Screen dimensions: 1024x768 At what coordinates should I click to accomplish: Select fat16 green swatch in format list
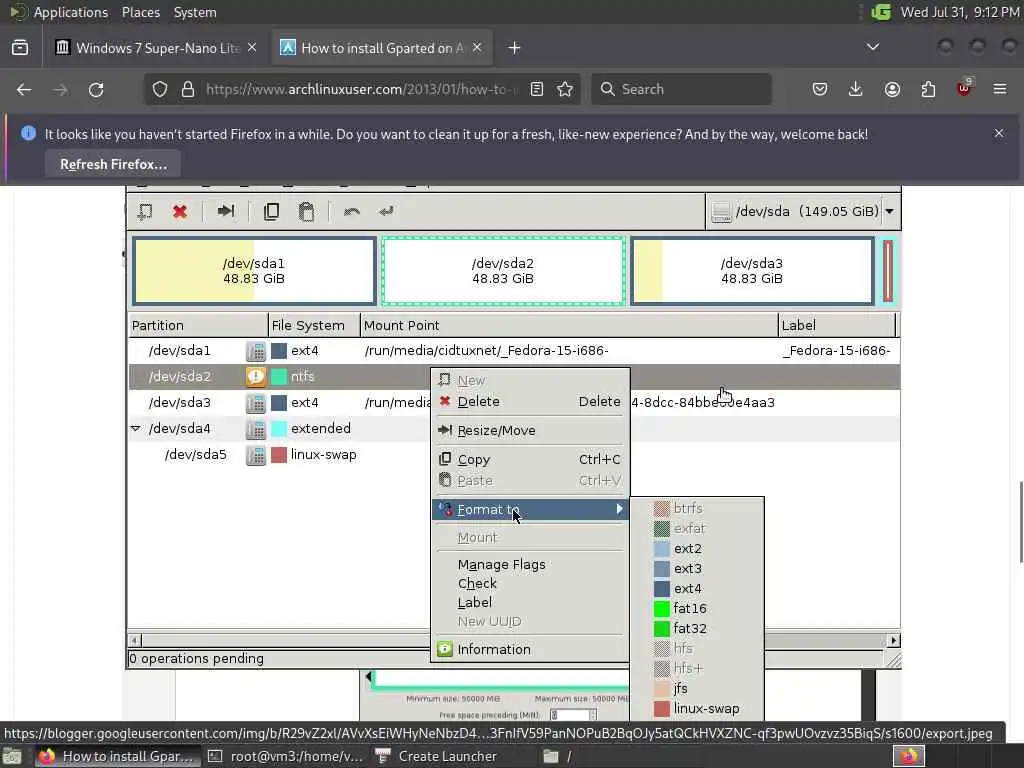(662, 609)
